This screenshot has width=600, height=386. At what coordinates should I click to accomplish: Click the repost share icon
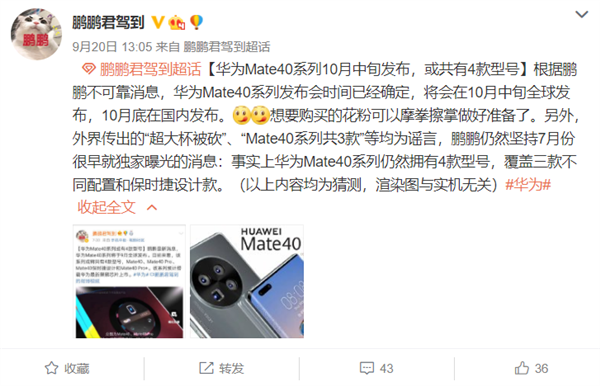point(206,368)
